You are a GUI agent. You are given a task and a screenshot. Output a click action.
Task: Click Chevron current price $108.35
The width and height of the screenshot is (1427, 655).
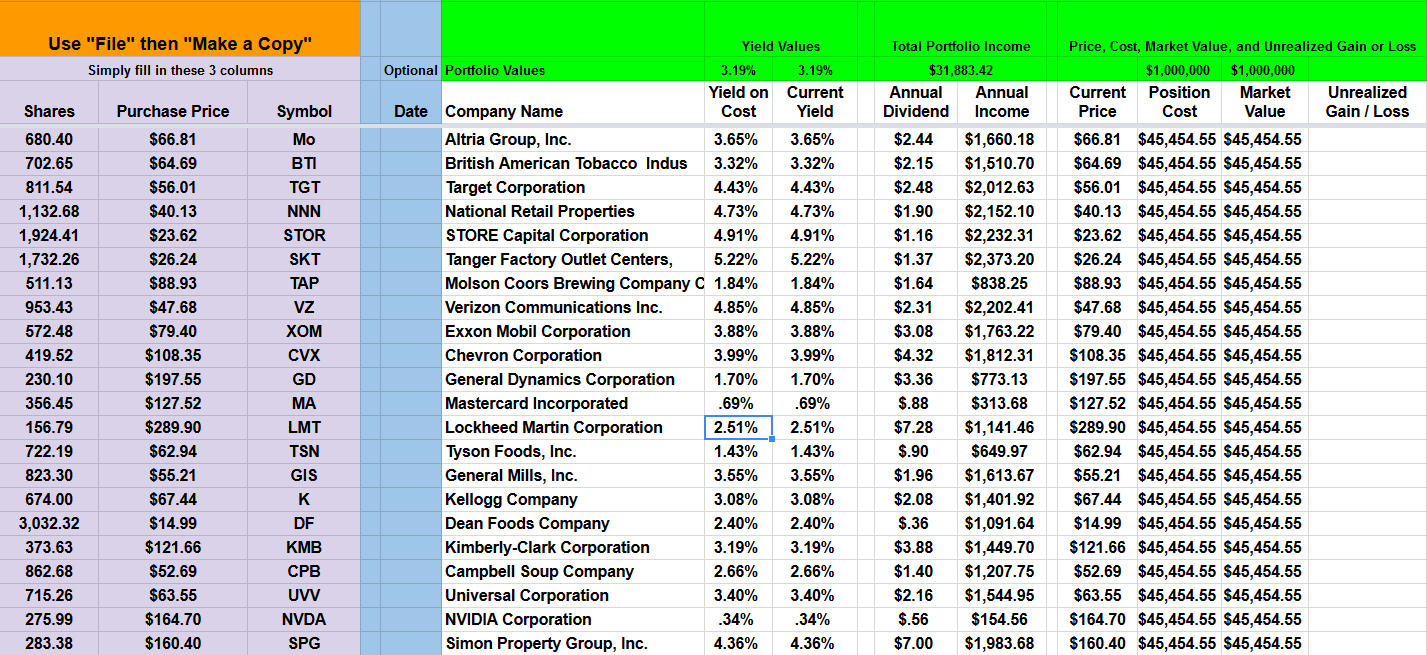coord(1097,355)
